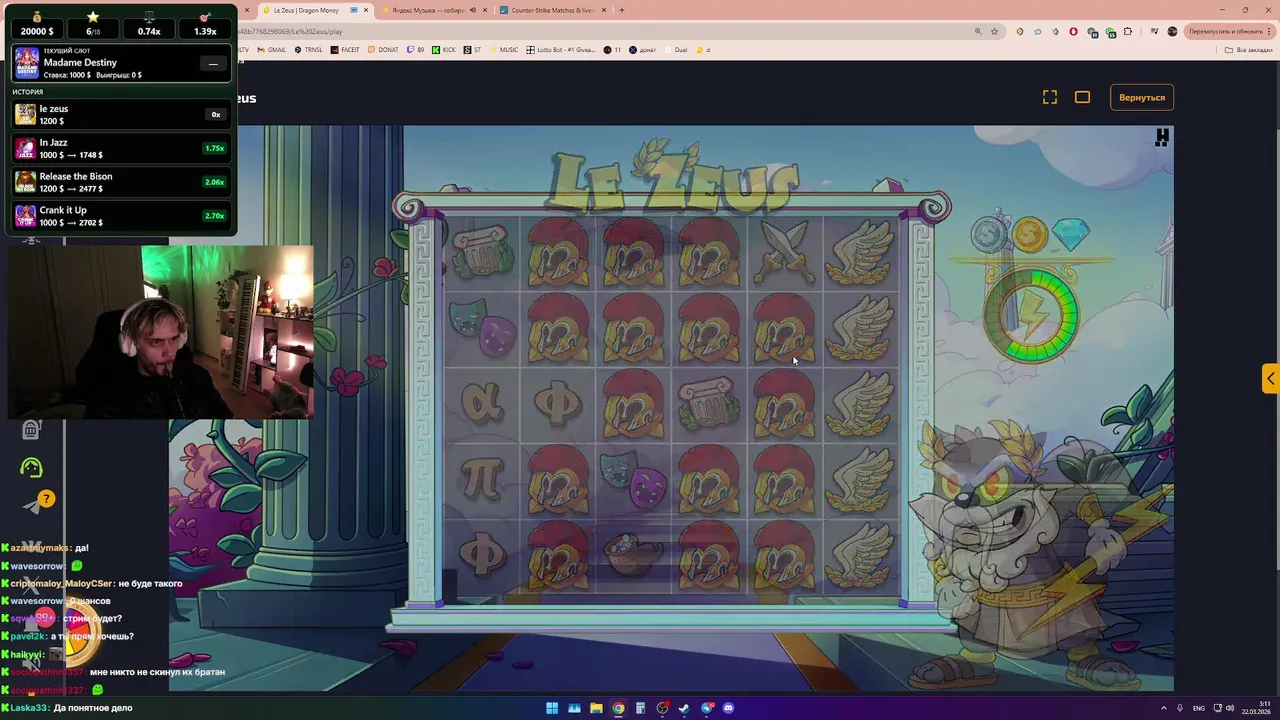Open the FACEIT bookmark
This screenshot has height=720, width=1280.
[x=345, y=50]
